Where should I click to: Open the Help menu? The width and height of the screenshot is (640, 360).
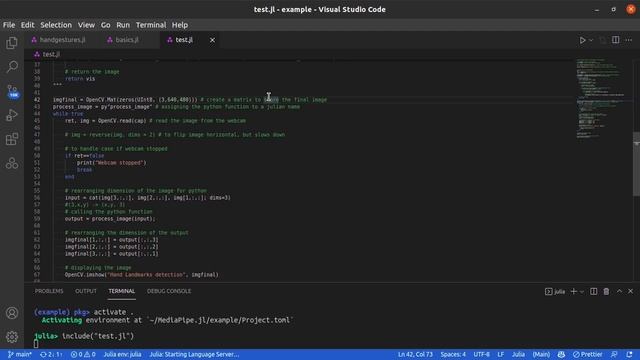click(180, 25)
